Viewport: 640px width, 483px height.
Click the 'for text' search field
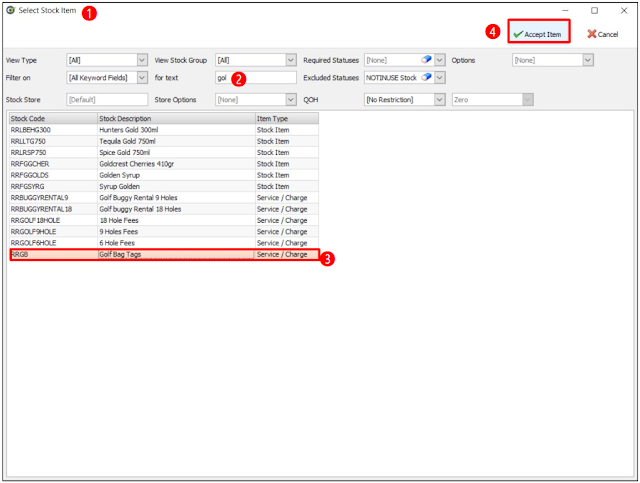(x=256, y=78)
